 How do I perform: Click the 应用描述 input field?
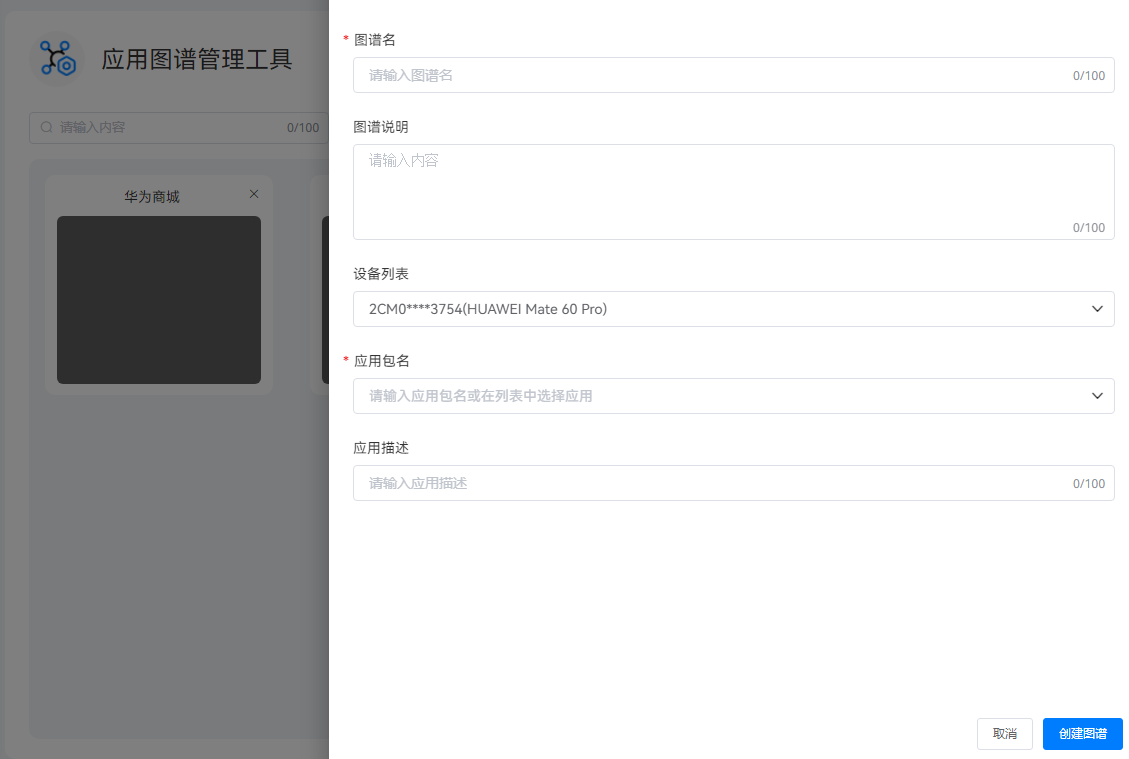pos(710,483)
